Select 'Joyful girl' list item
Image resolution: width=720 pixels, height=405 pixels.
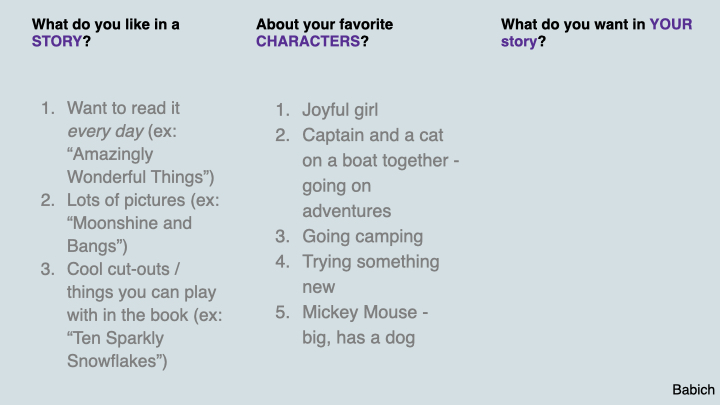pos(327,110)
